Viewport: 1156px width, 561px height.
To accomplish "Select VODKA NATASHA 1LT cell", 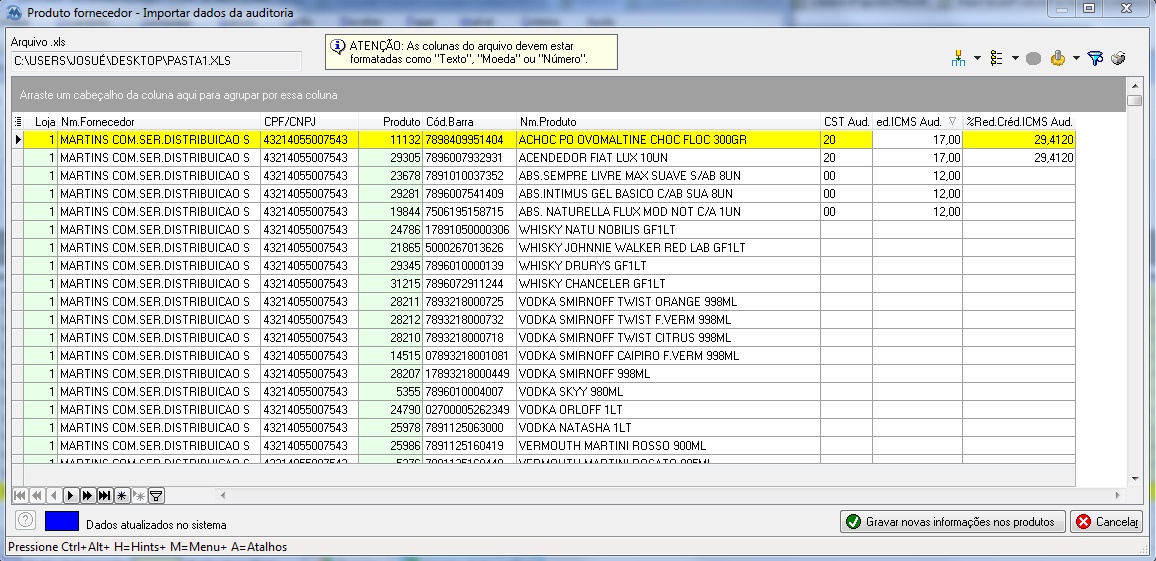I will click(x=668, y=428).
